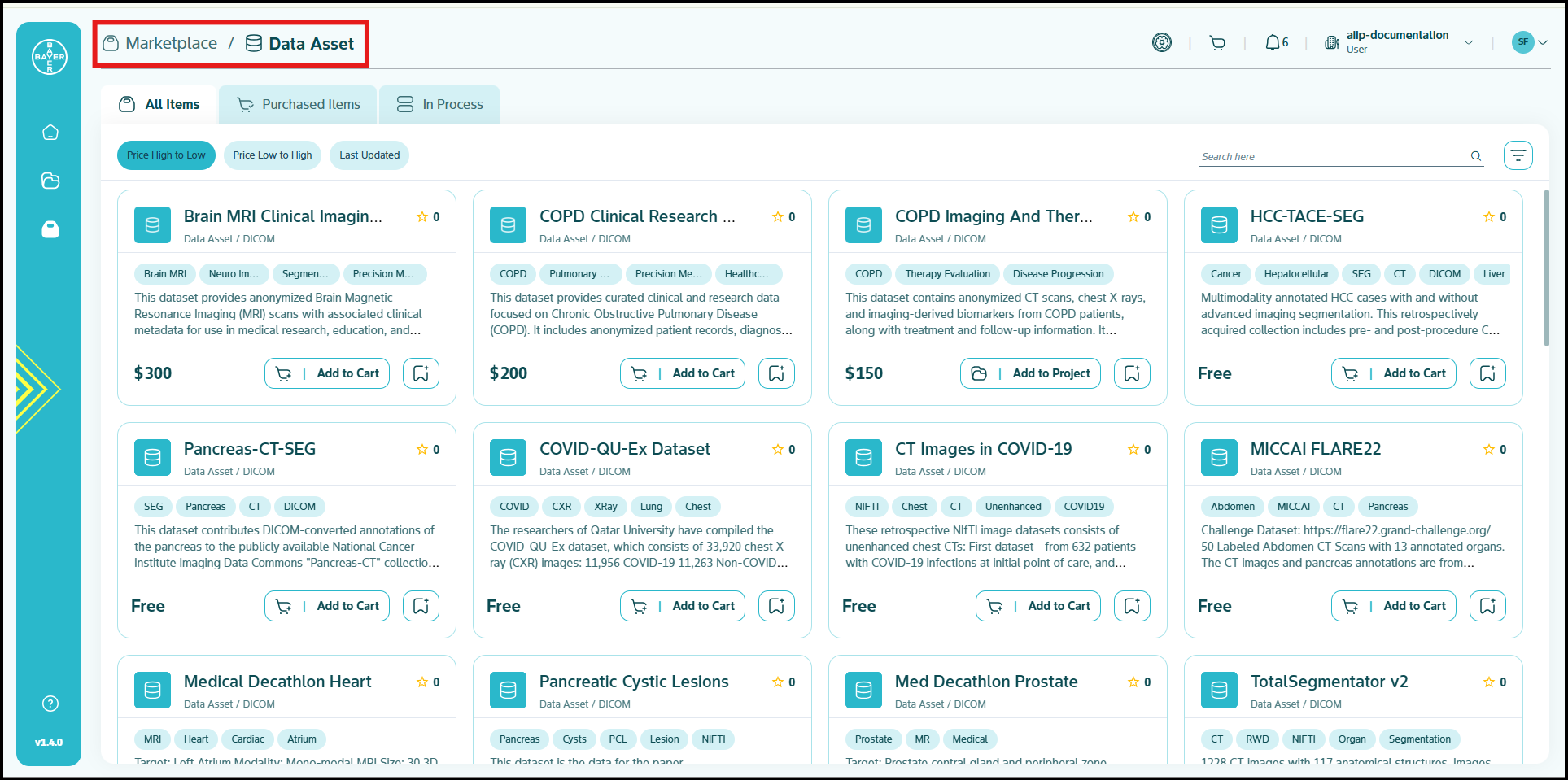This screenshot has height=780, width=1568.
Task: Open the shopping cart
Action: tap(1217, 42)
